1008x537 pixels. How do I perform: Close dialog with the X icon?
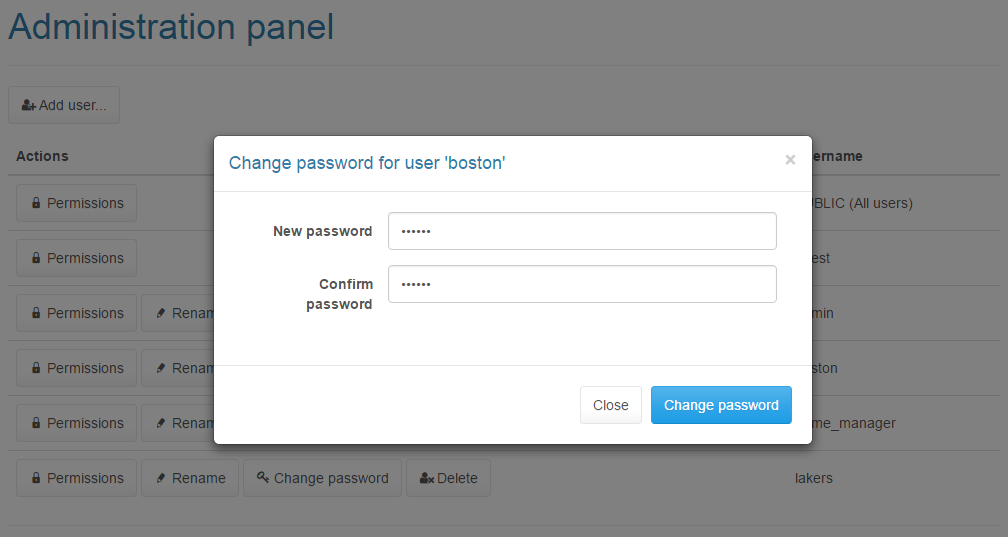click(x=790, y=160)
